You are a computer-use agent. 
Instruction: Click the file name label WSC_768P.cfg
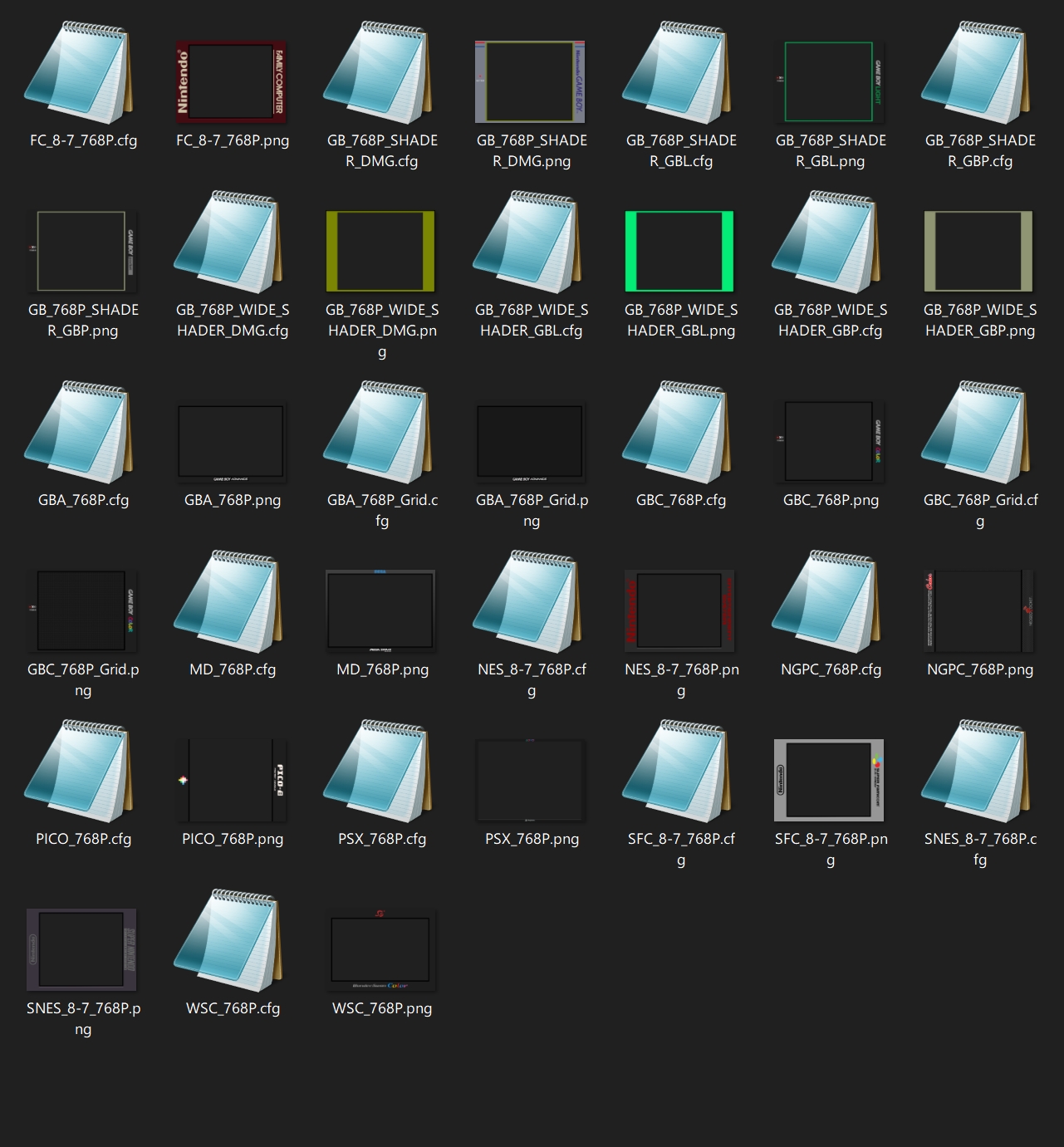(233, 1008)
